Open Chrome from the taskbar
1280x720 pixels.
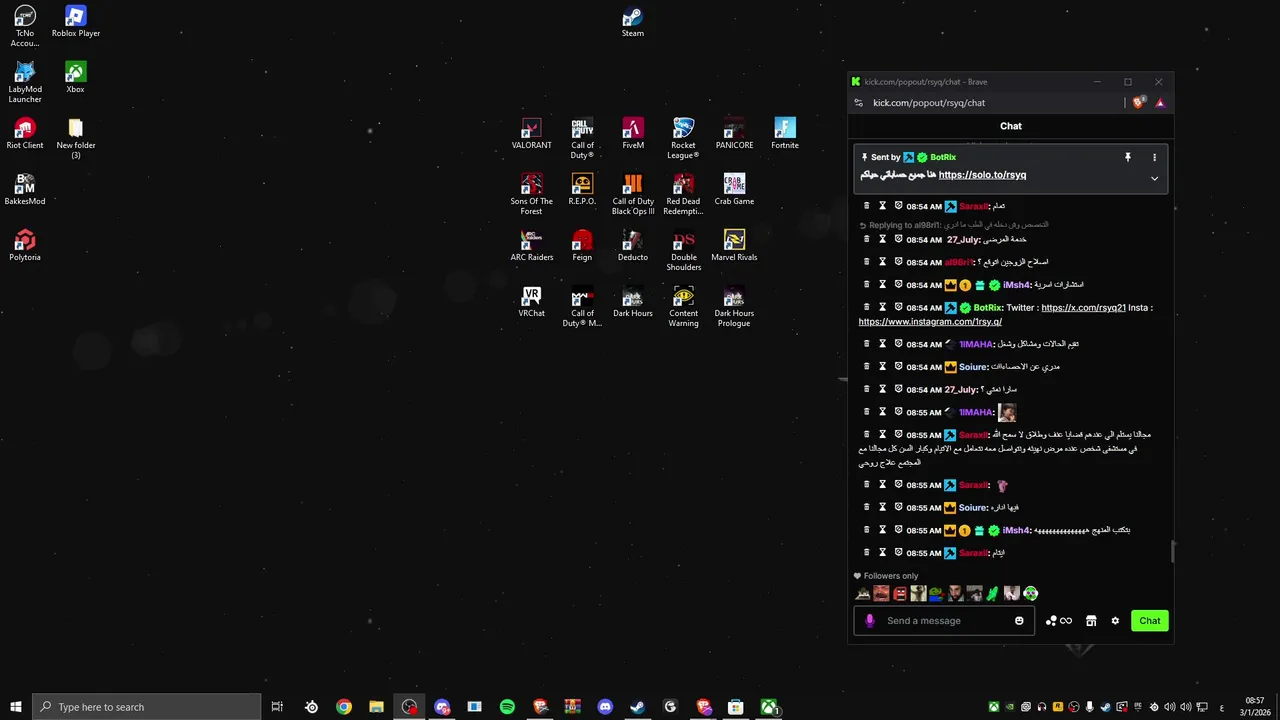coord(344,707)
